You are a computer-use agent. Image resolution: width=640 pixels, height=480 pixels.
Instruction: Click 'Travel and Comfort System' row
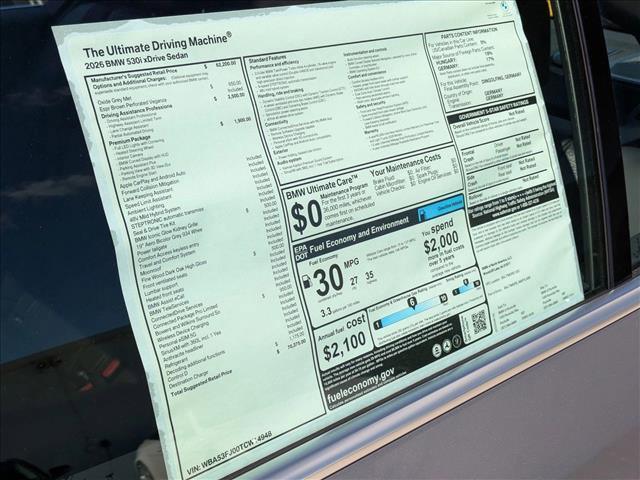pyautogui.click(x=167, y=260)
